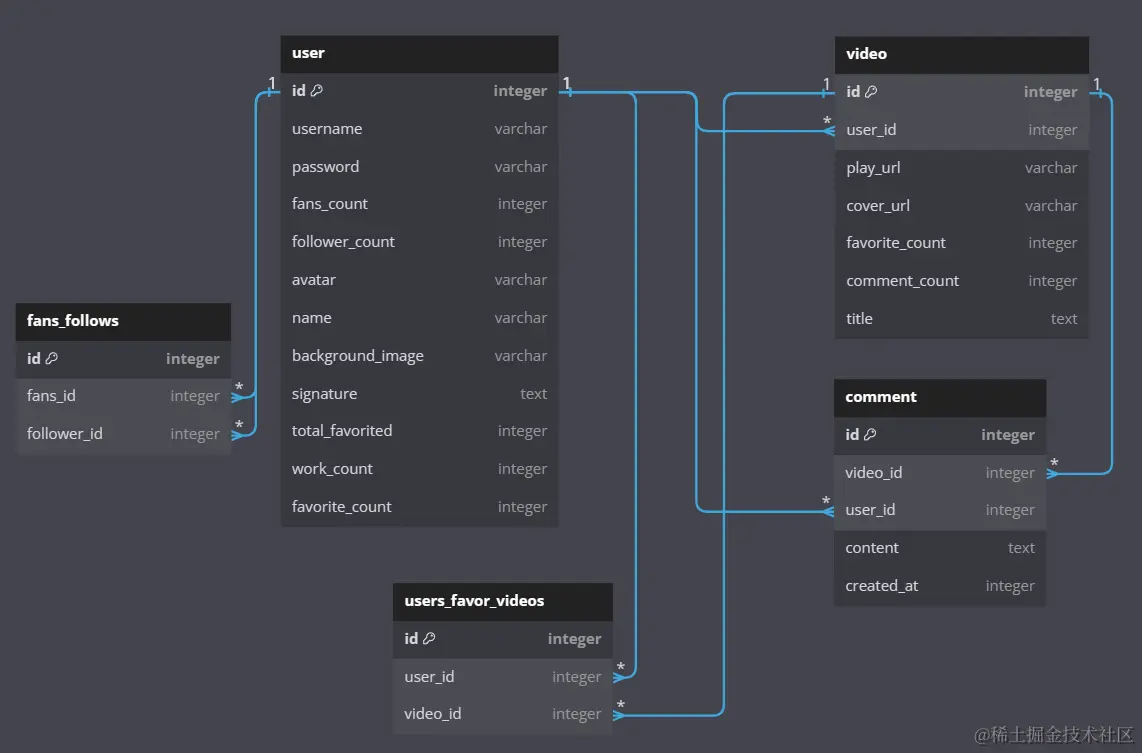Click the integer type of follower_id
This screenshot has width=1142, height=753.
click(194, 434)
